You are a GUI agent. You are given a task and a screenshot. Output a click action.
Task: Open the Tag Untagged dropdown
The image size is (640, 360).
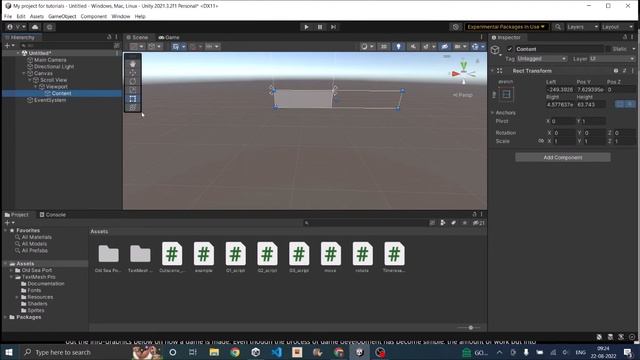(541, 59)
